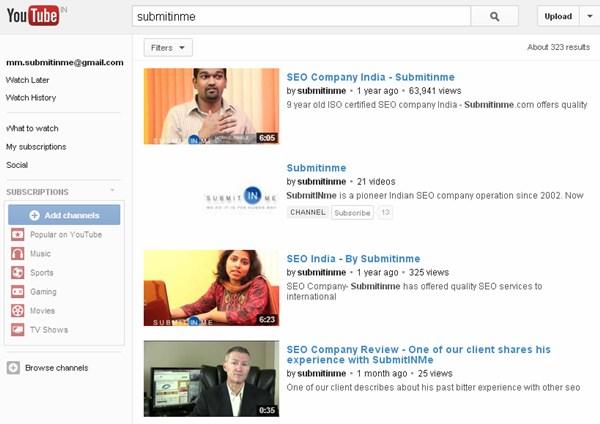Click uploader submitinme under 25 views video
Image resolution: width=600 pixels, height=424 pixels.
tap(321, 373)
